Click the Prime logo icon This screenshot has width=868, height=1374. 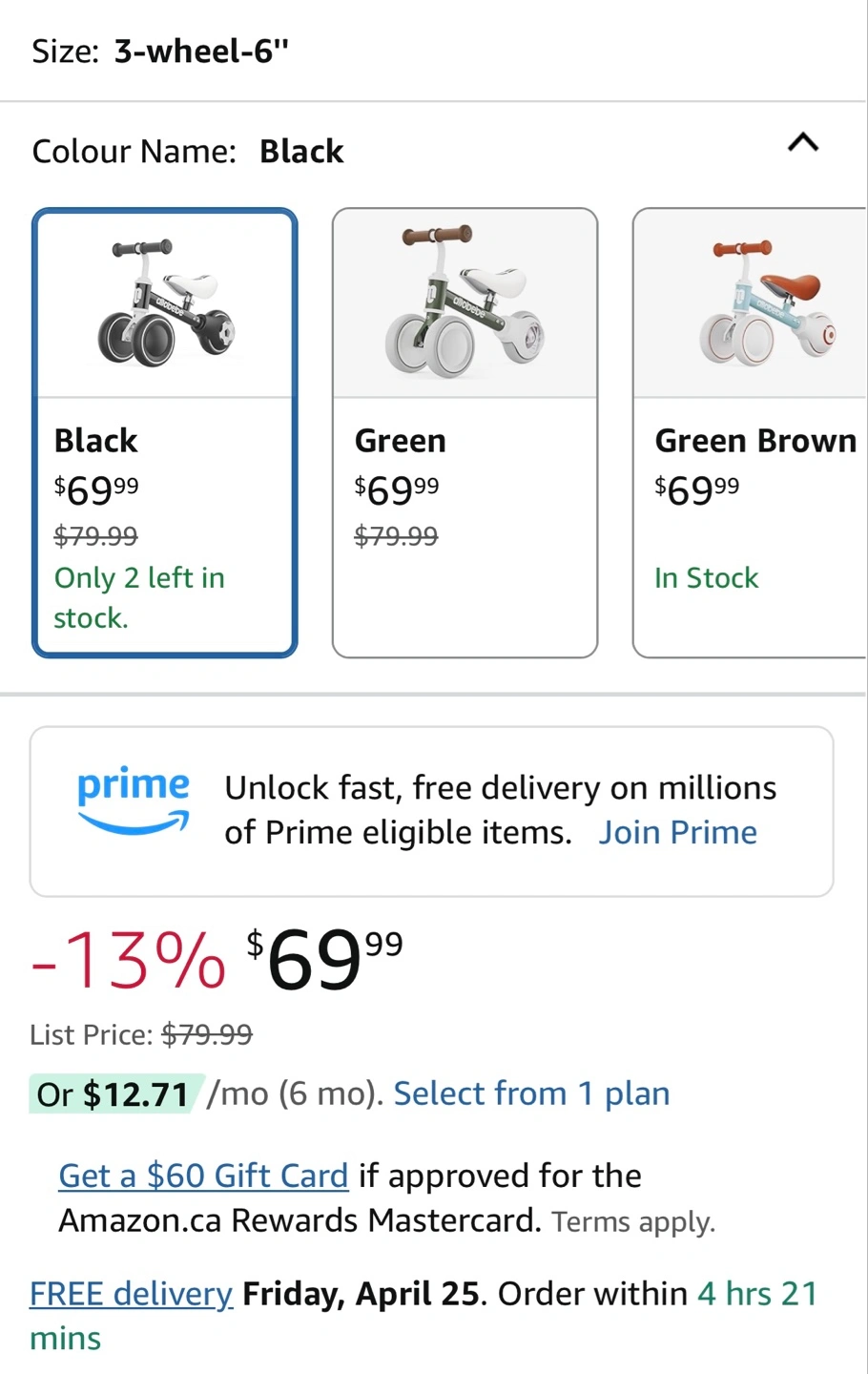click(x=134, y=800)
